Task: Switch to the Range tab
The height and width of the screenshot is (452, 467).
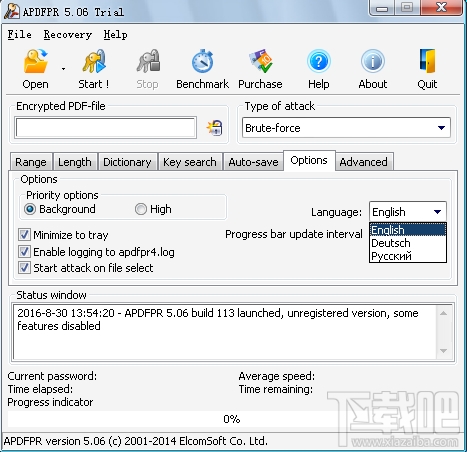Action: (31, 162)
